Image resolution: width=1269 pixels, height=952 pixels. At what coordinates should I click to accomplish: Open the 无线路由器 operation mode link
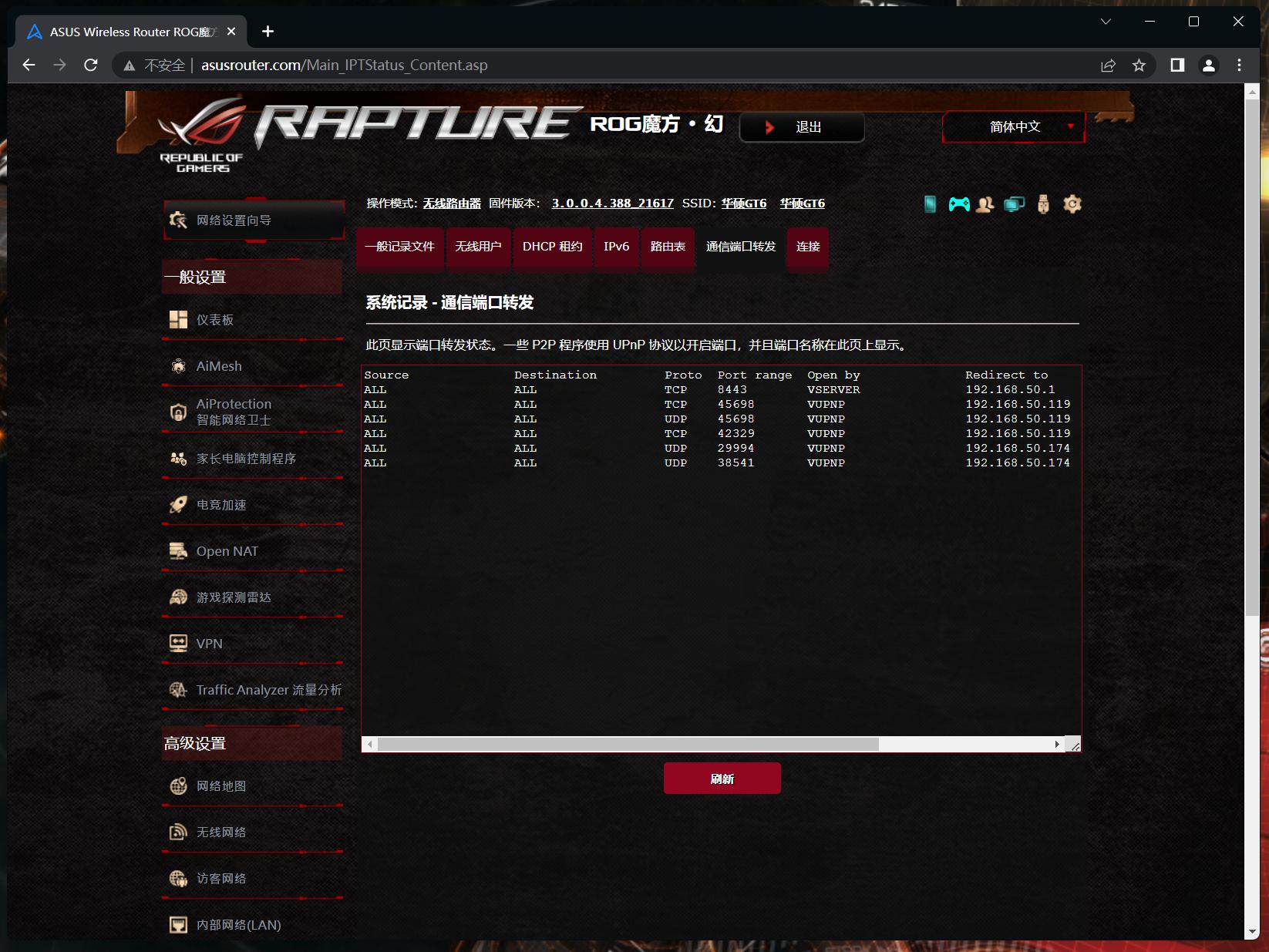pos(452,204)
